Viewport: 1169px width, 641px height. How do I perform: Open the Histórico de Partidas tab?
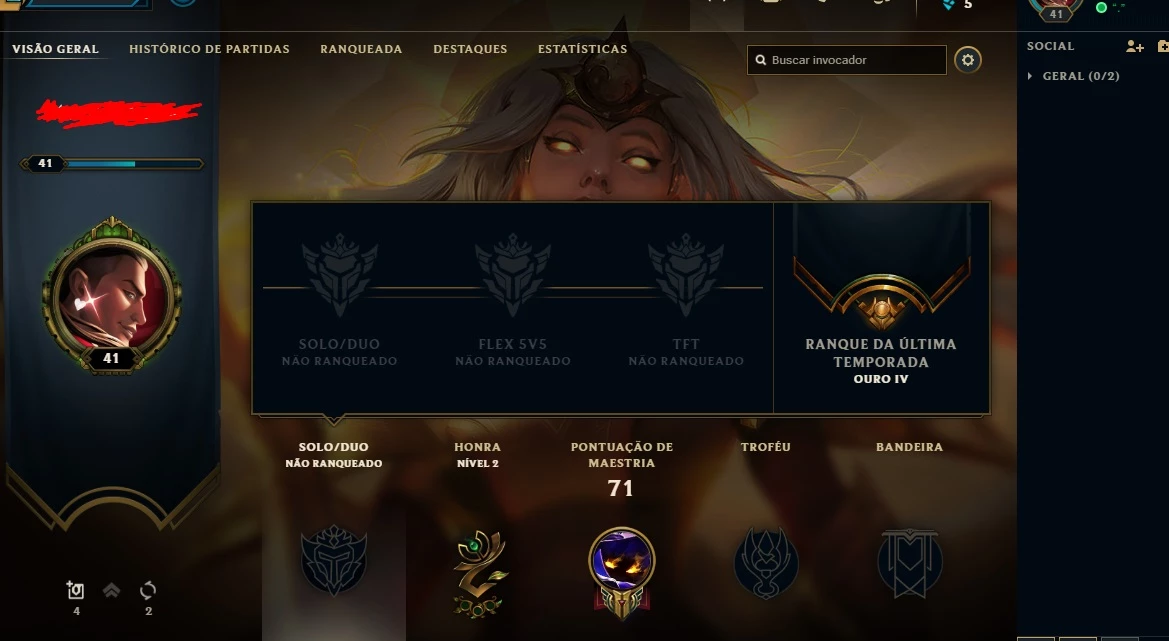(x=209, y=49)
